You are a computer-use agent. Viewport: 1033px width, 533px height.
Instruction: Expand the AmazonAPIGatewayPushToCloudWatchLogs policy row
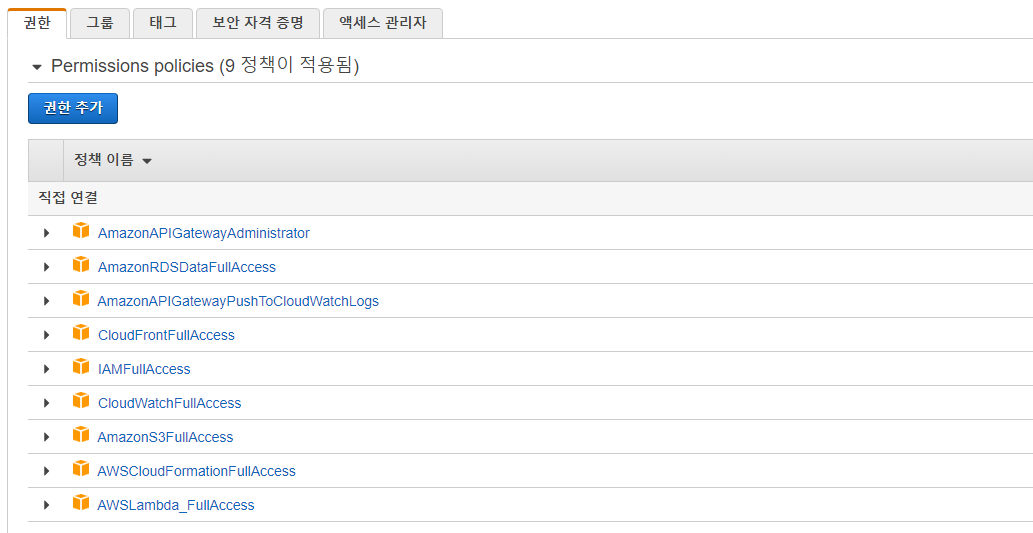(x=46, y=301)
